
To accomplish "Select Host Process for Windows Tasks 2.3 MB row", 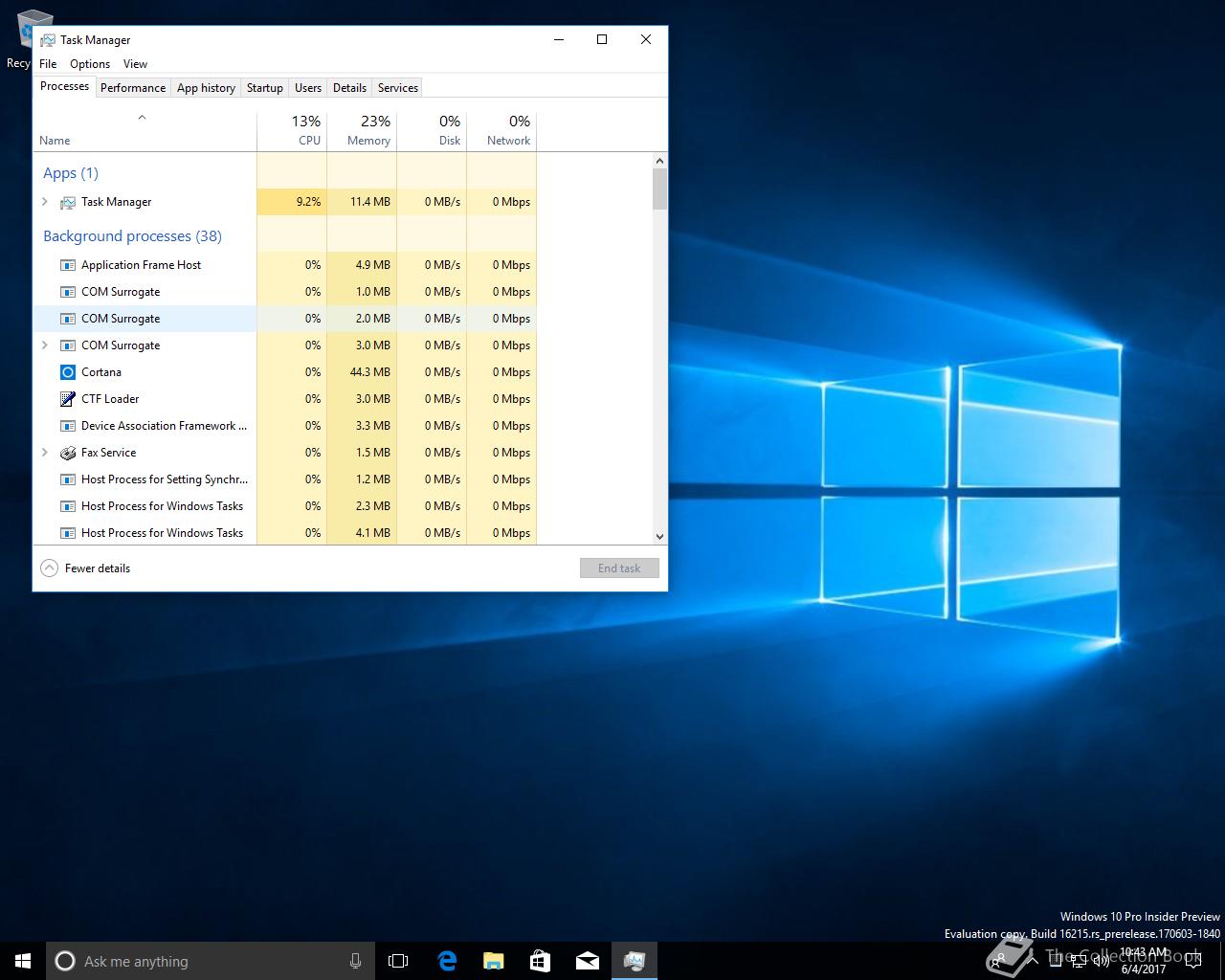I will pyautogui.click(x=285, y=506).
